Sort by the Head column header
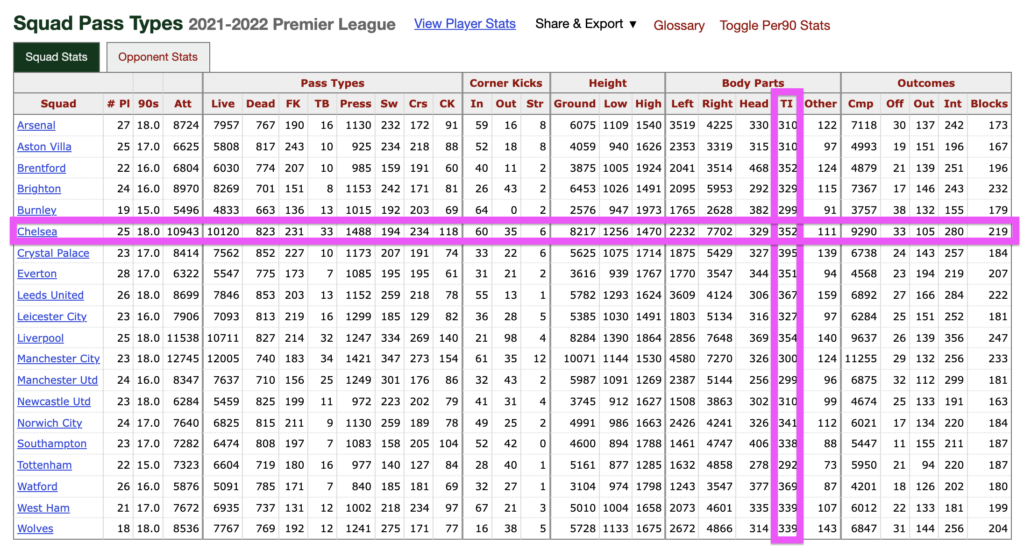 pos(754,104)
